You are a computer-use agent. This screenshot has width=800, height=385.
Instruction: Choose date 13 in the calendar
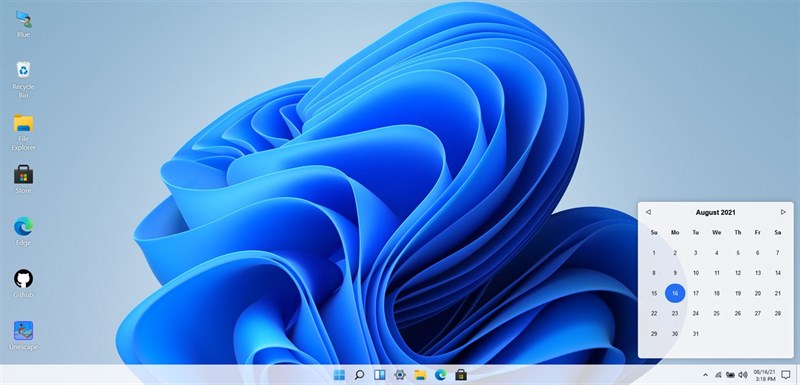758,273
